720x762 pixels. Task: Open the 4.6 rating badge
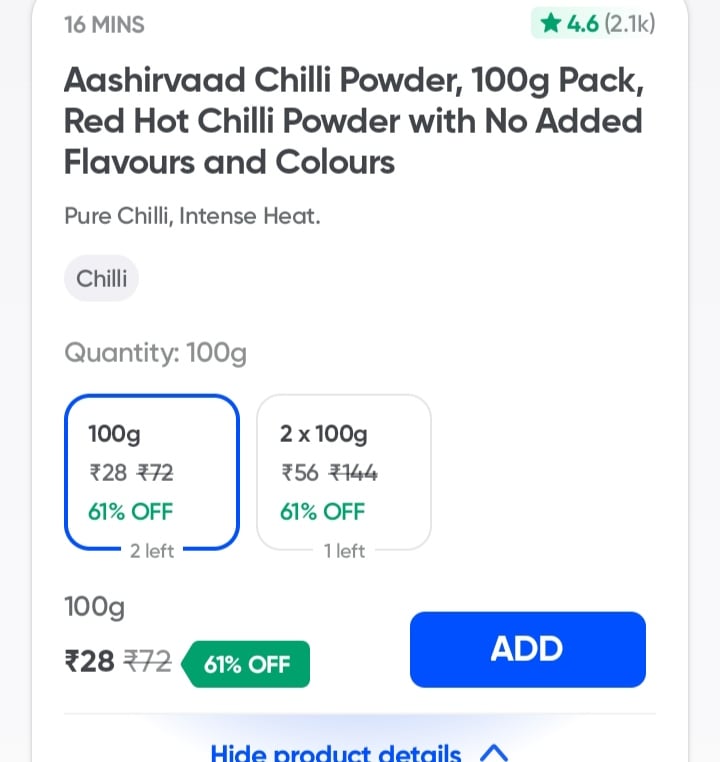596,23
